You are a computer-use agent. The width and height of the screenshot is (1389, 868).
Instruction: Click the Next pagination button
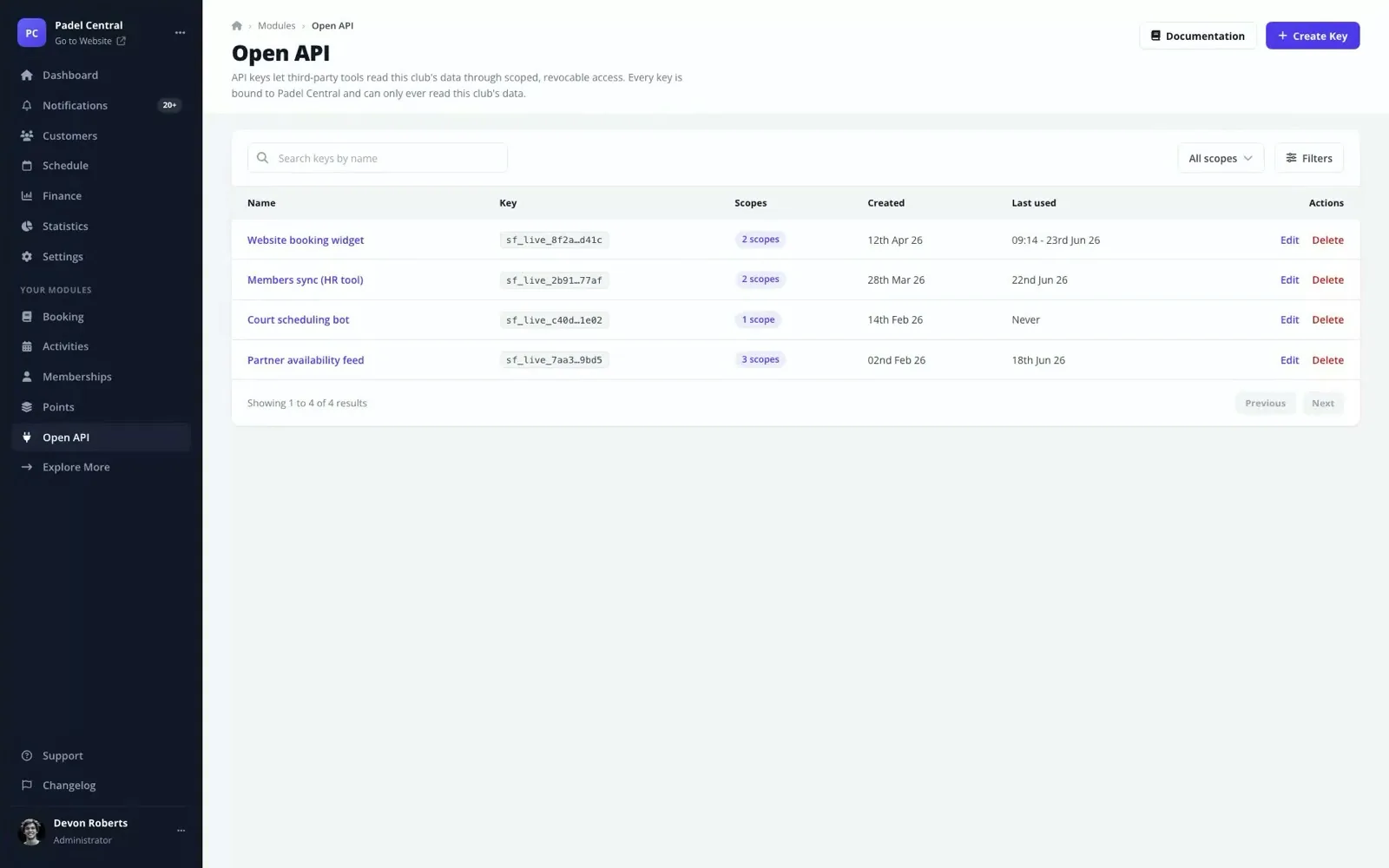(x=1323, y=404)
